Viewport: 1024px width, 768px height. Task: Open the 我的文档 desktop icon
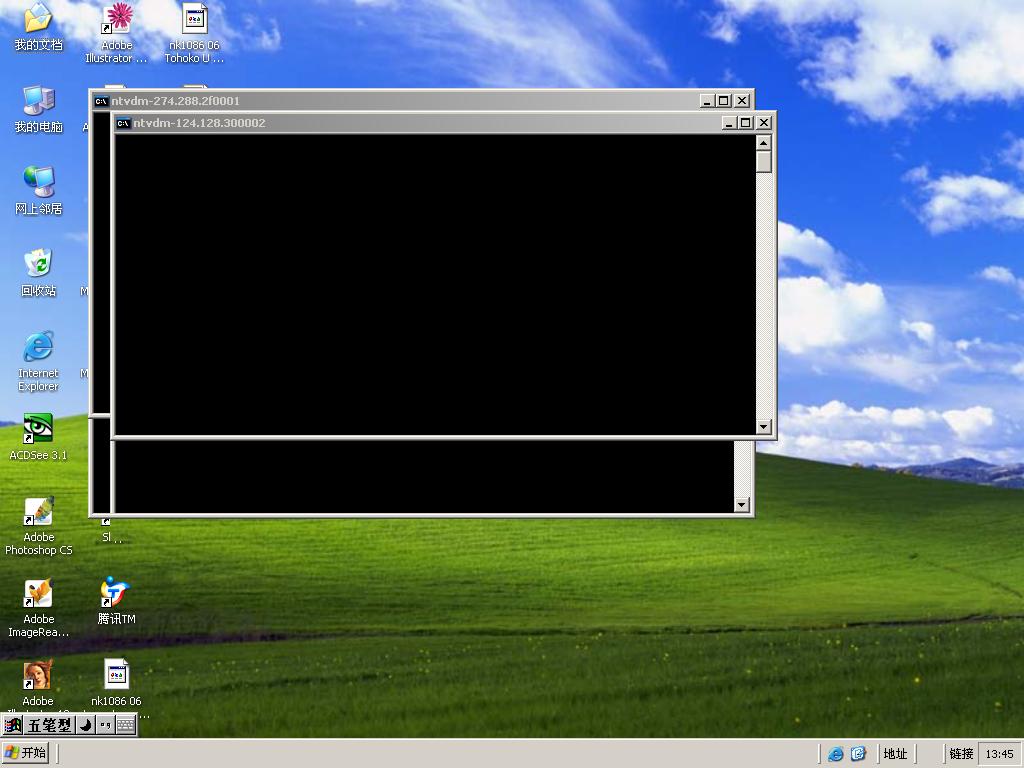(x=39, y=27)
